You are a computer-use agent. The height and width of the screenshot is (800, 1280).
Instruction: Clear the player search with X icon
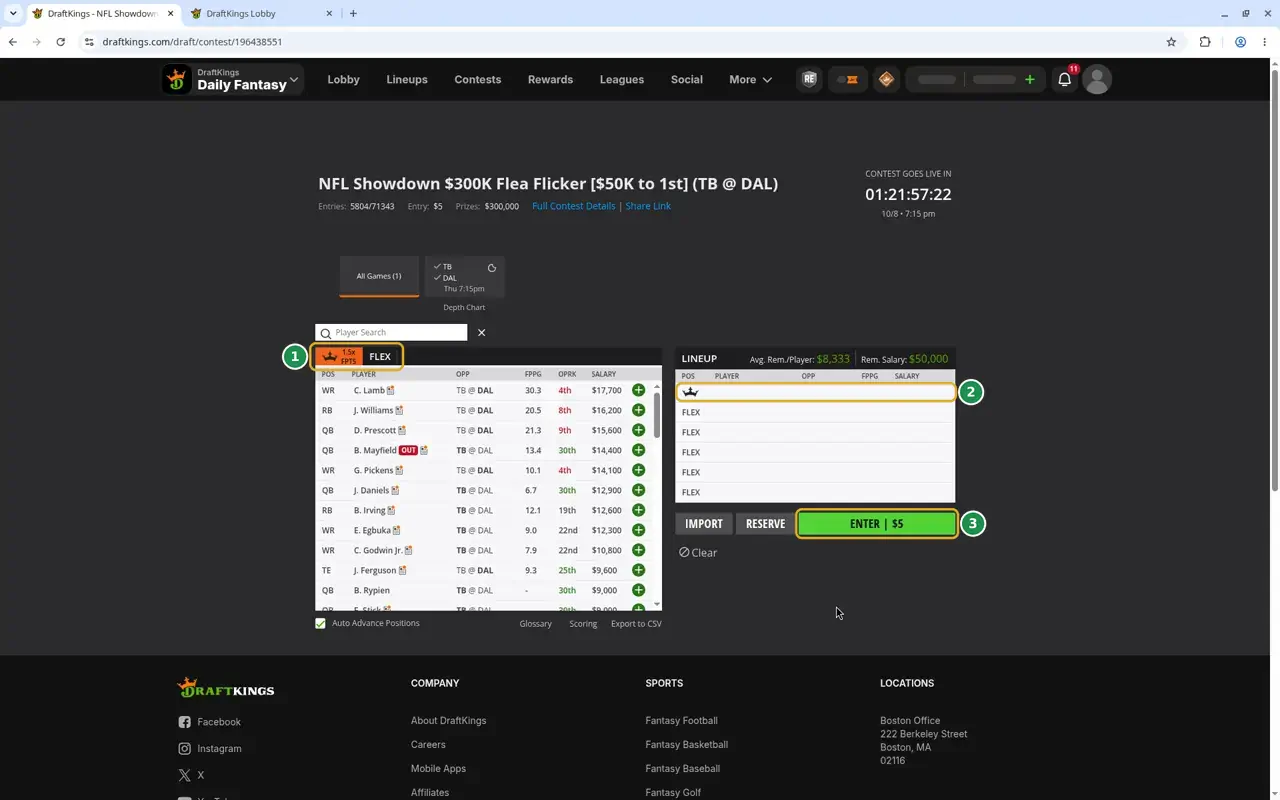click(481, 332)
